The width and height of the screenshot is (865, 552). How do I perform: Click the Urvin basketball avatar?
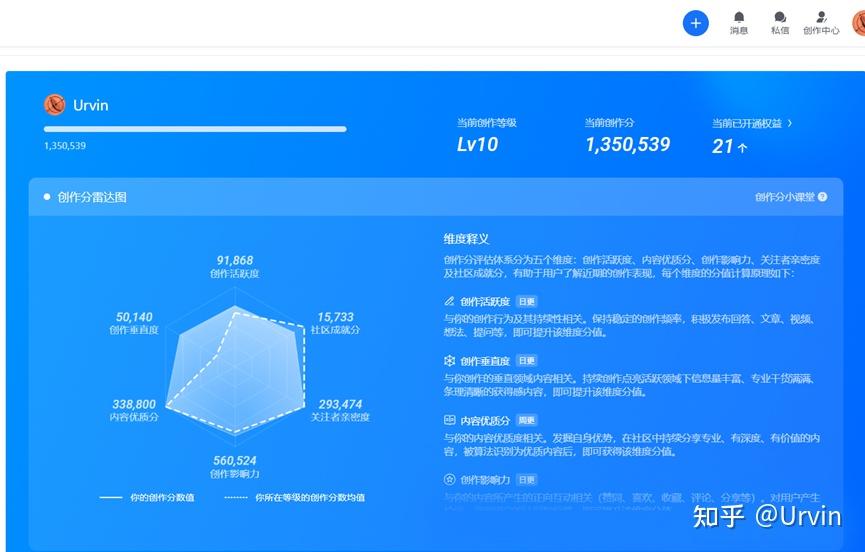point(55,105)
